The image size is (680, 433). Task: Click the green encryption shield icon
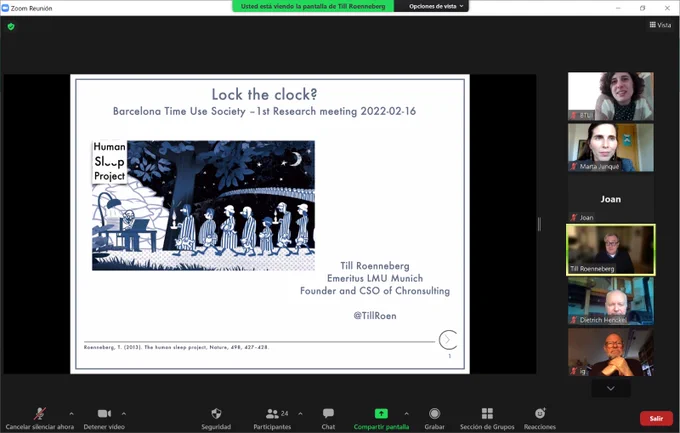[11, 27]
